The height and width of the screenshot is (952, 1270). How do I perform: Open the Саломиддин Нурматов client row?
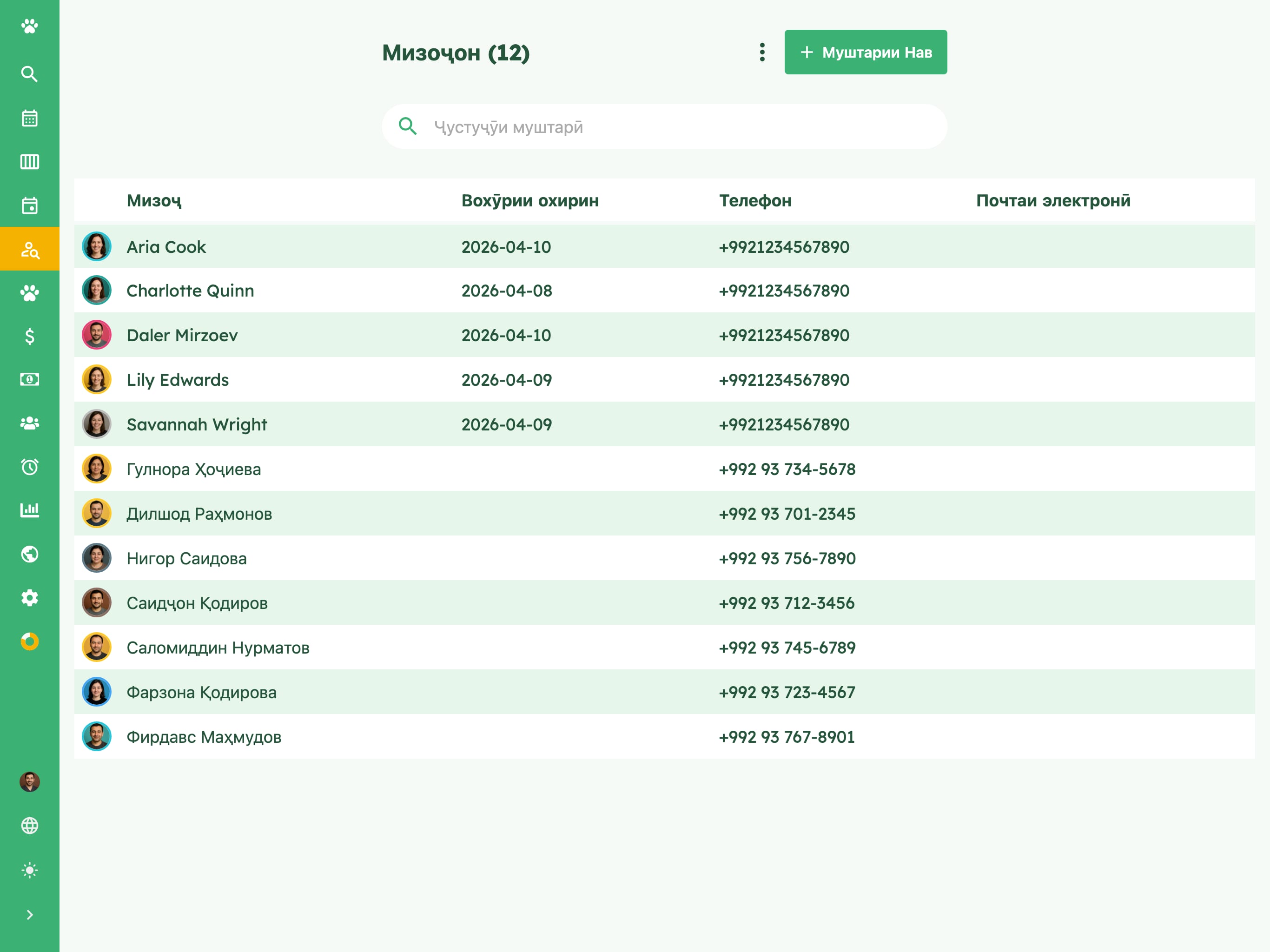tap(664, 648)
